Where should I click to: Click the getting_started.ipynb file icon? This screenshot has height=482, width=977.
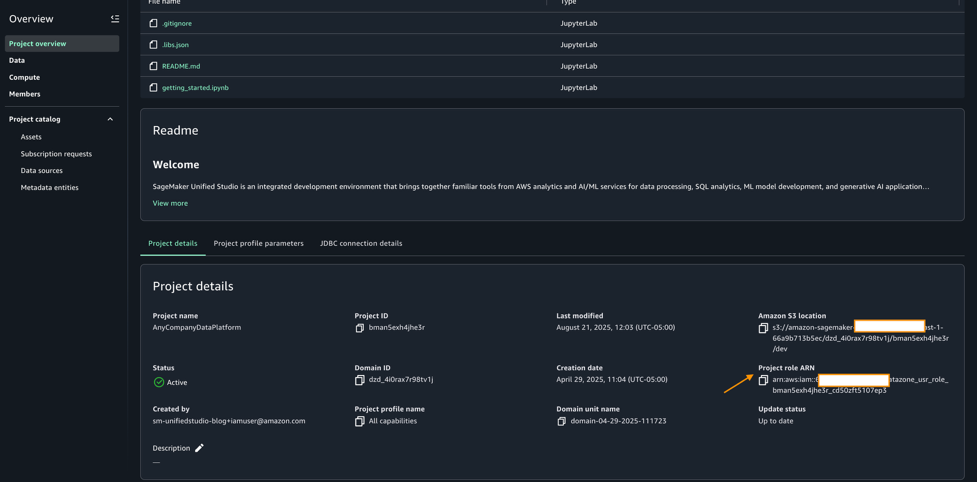coord(153,88)
